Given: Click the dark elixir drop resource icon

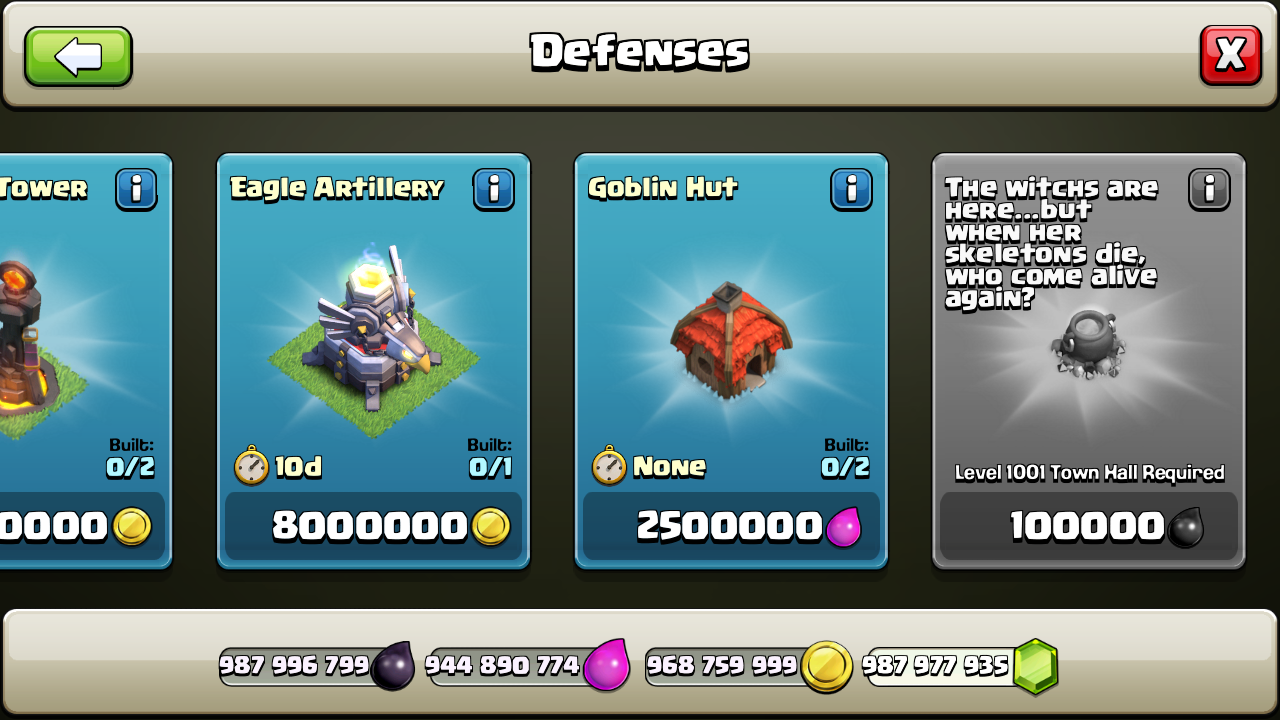Looking at the screenshot, I should click(x=392, y=666).
